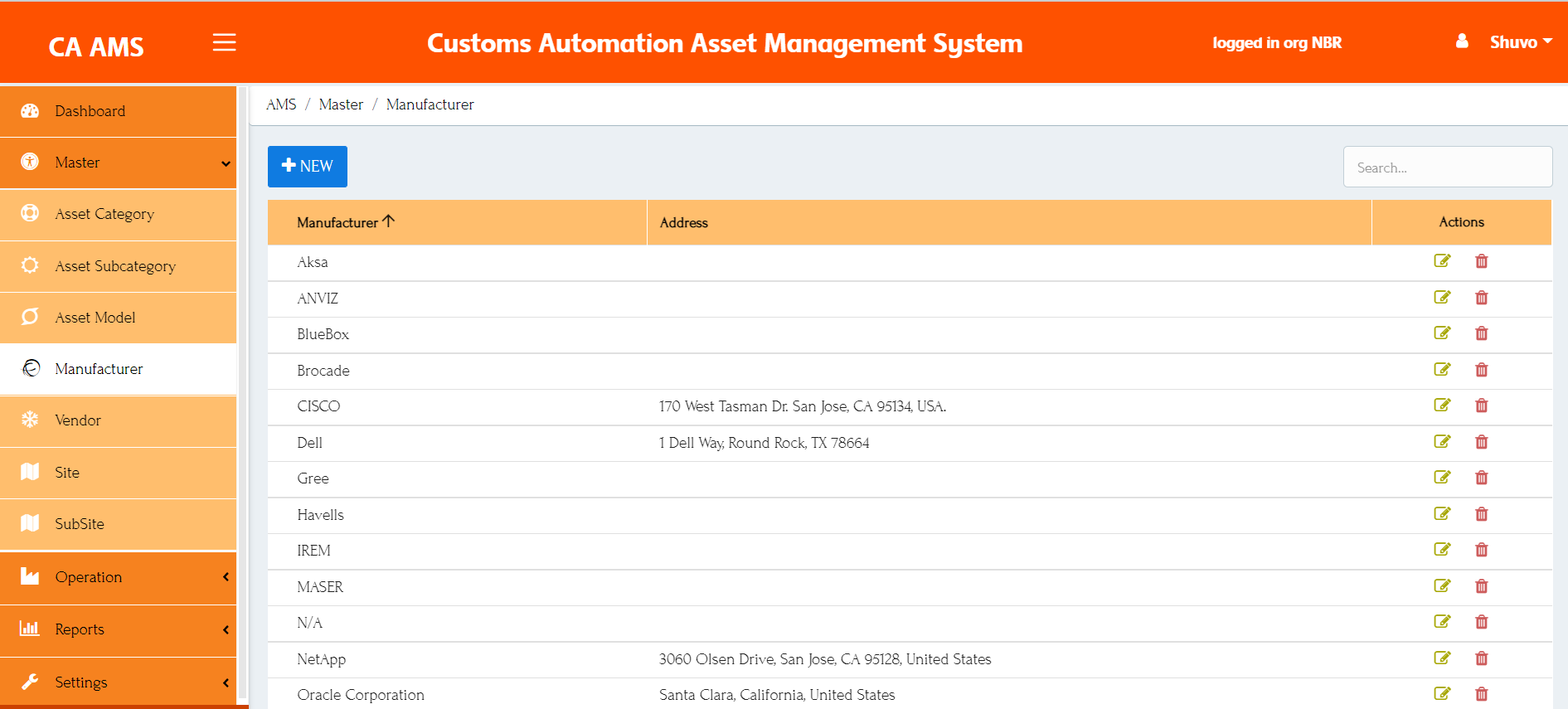Delete the Havells entry
The image size is (1568, 709).
1482,514
